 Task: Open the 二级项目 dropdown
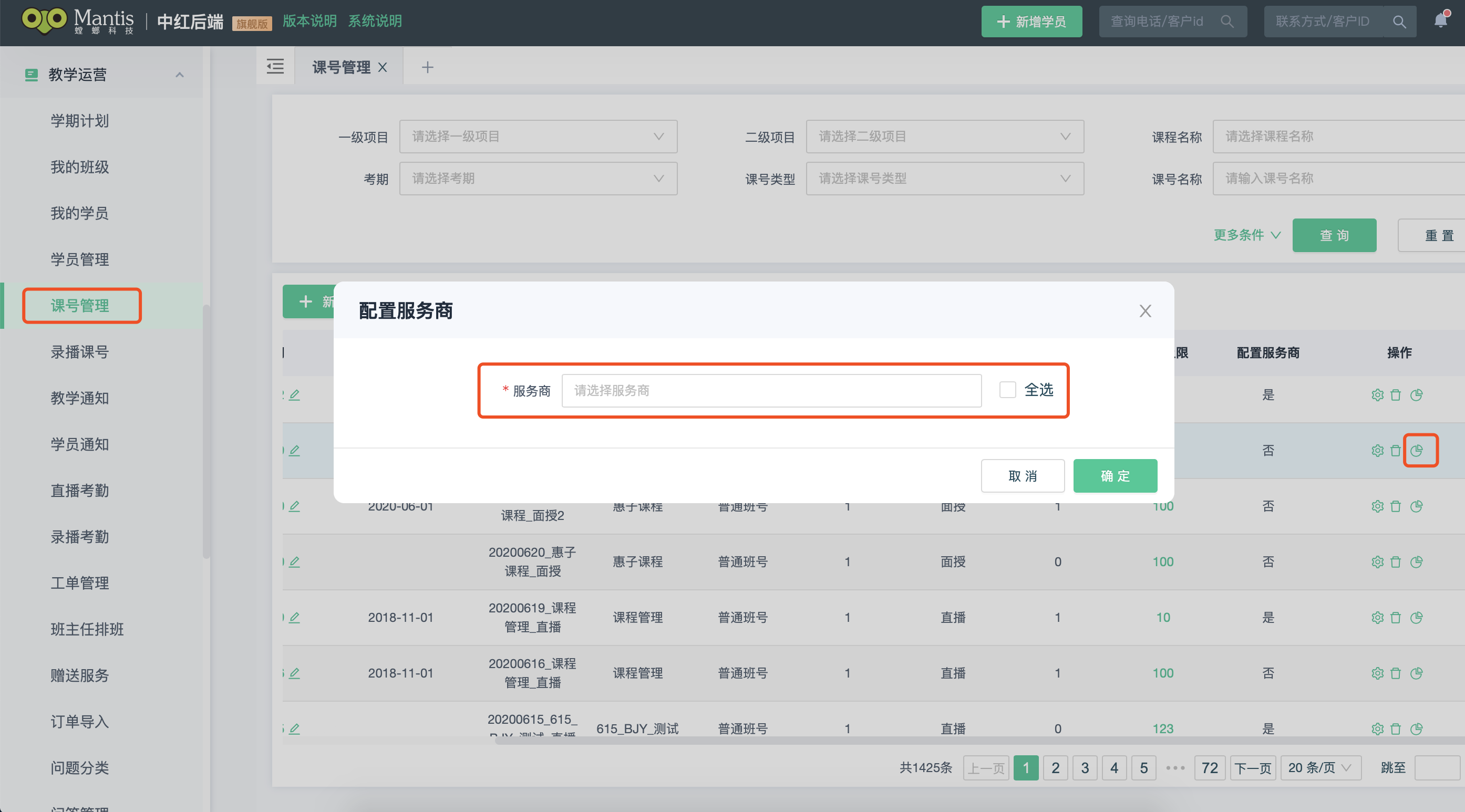(x=945, y=137)
